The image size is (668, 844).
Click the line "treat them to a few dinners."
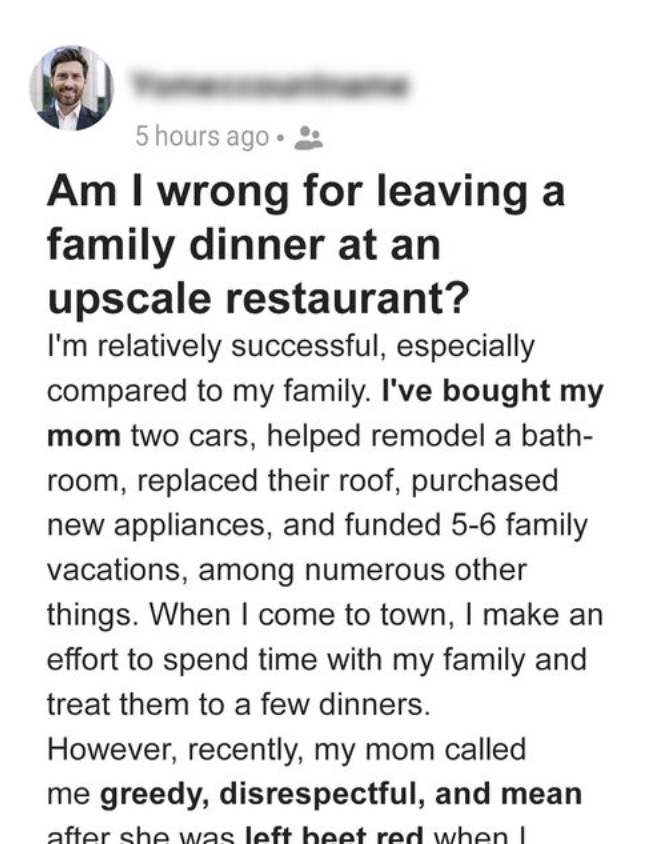[x=238, y=705]
